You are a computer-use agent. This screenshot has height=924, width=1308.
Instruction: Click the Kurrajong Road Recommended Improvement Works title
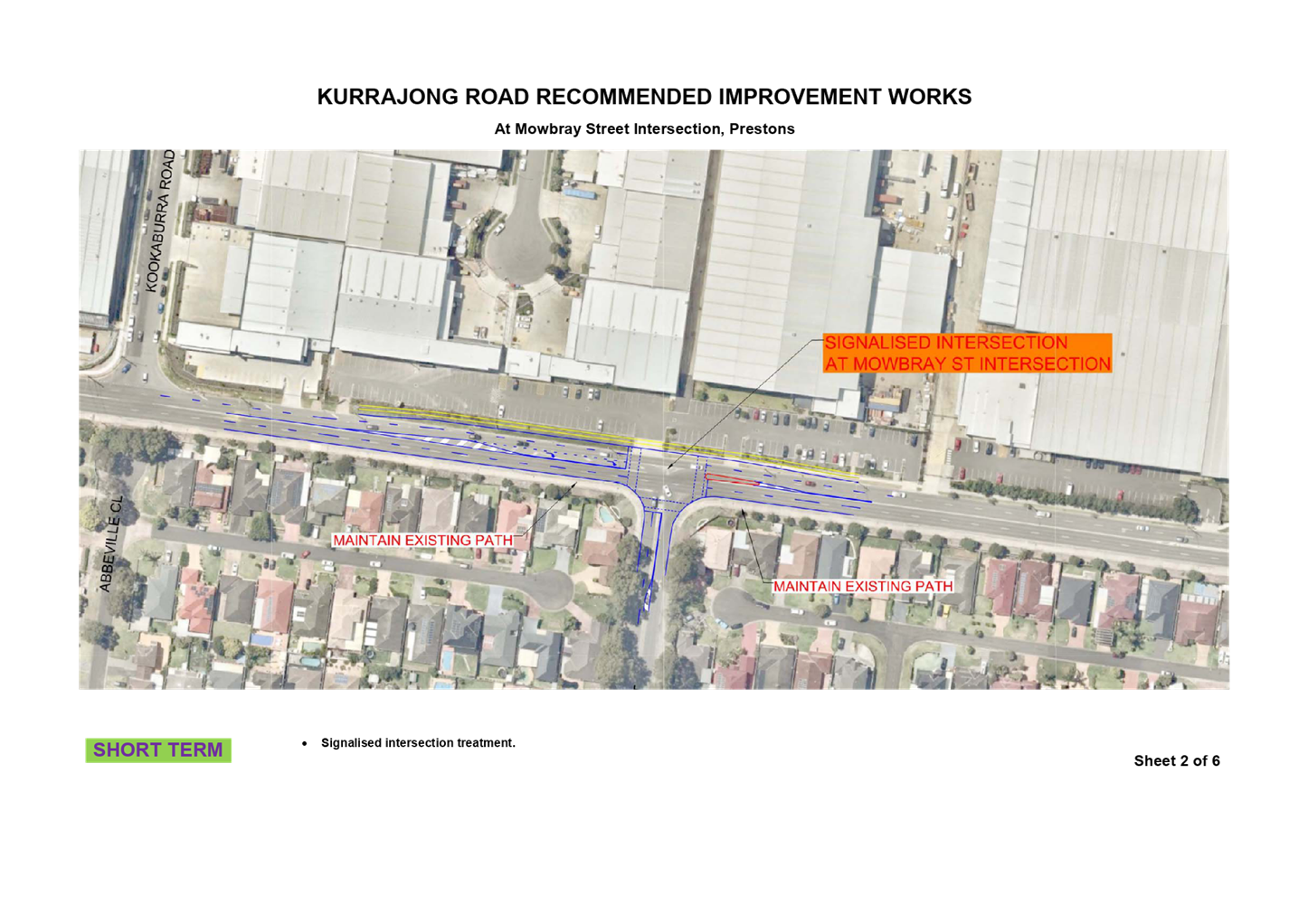click(644, 97)
